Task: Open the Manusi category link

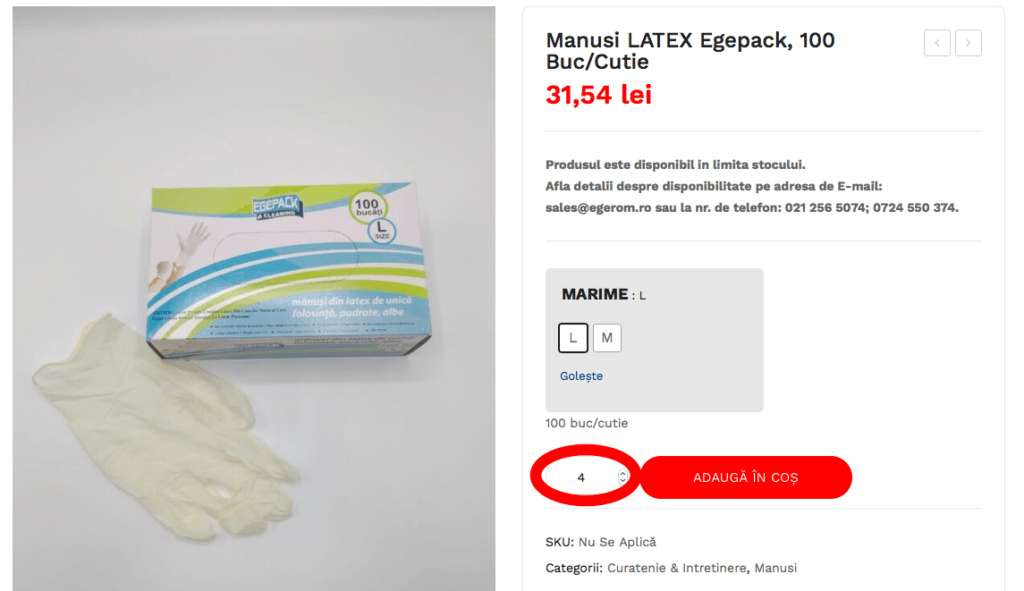Action: pyautogui.click(x=775, y=568)
